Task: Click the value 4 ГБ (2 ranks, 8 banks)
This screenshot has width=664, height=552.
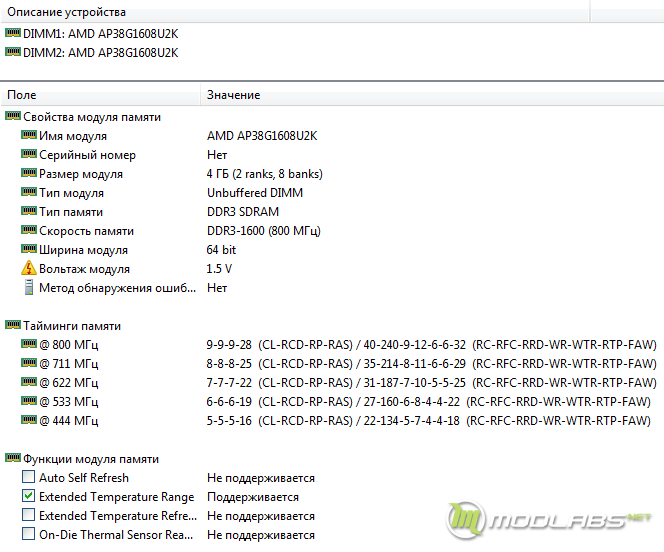Action: coord(265,174)
